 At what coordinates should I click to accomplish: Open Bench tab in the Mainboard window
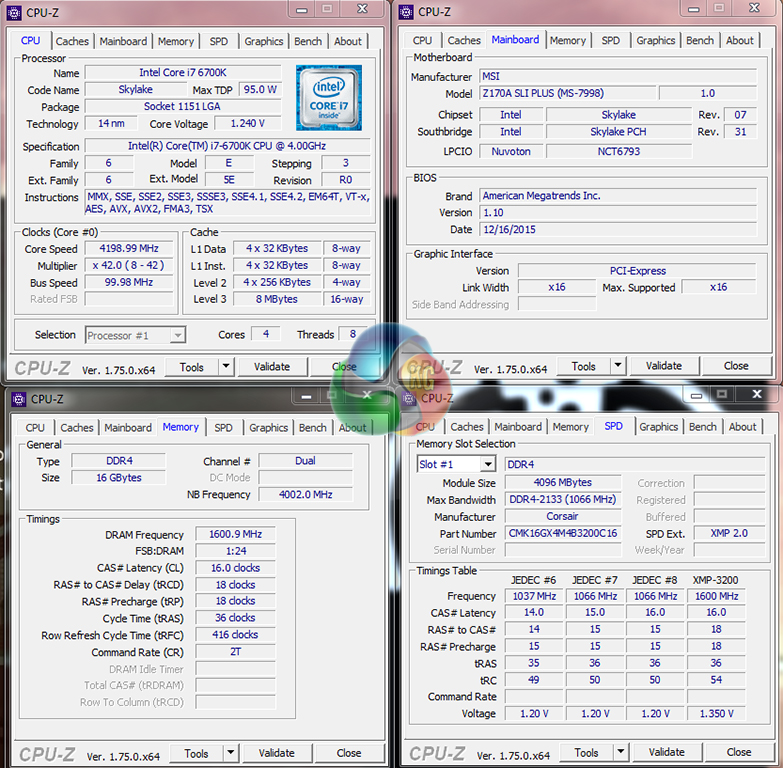pyautogui.click(x=700, y=40)
